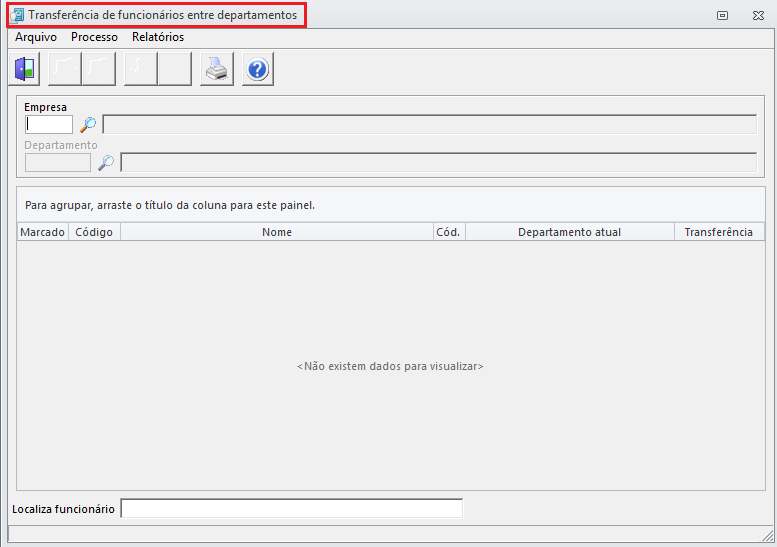Sort by the Nome column header
Viewport: 777px width, 547px height.
click(x=277, y=232)
